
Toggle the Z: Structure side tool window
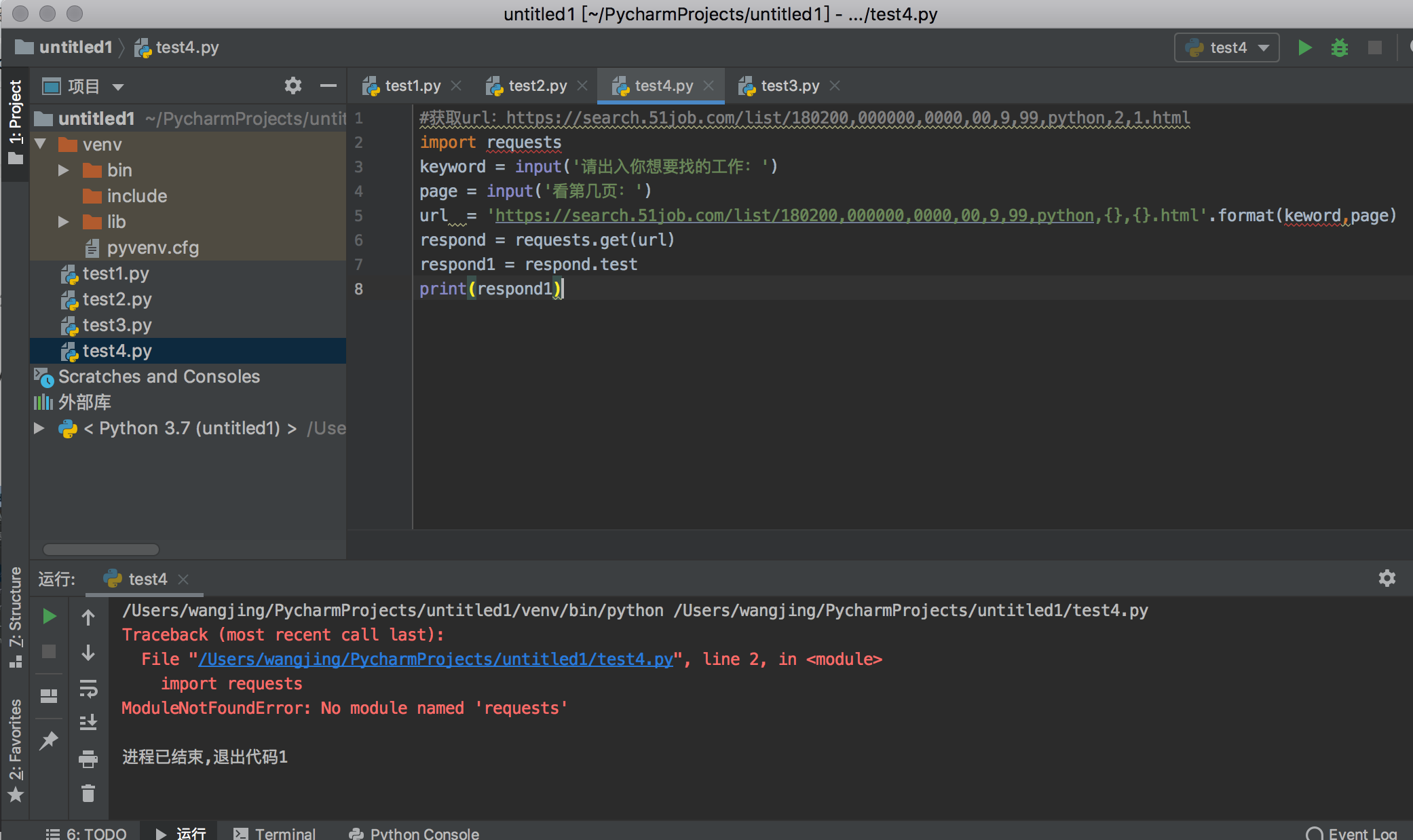pos(15,616)
